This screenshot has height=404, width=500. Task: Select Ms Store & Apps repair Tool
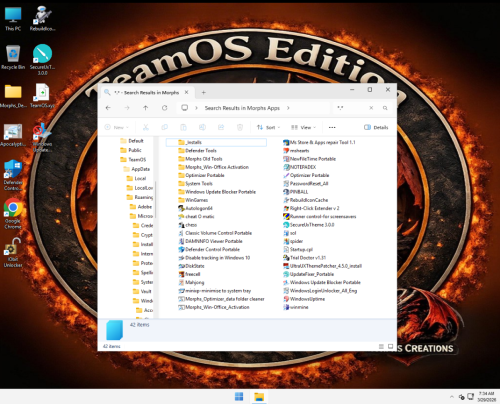[319, 142]
